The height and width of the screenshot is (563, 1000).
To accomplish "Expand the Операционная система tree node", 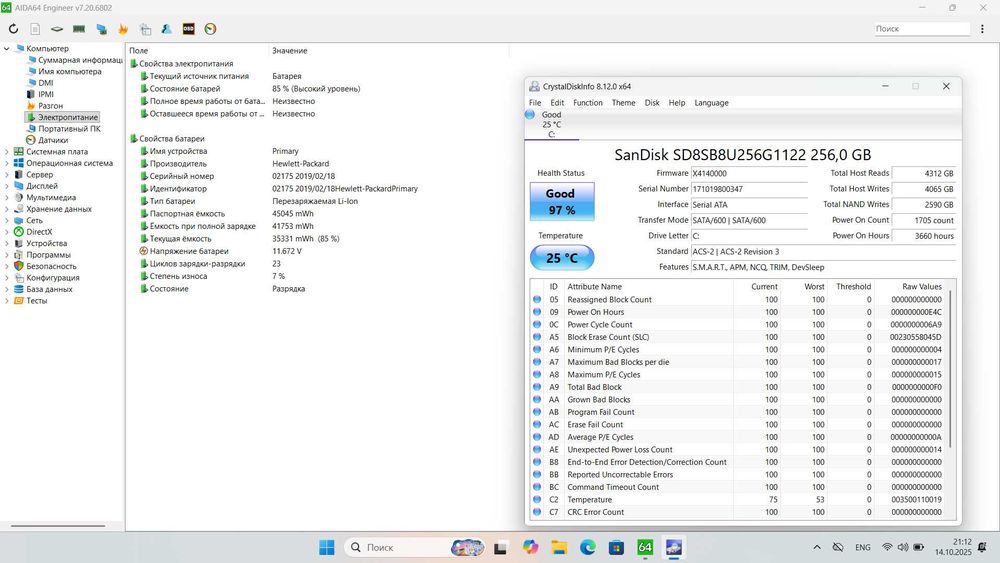I will click(6, 163).
